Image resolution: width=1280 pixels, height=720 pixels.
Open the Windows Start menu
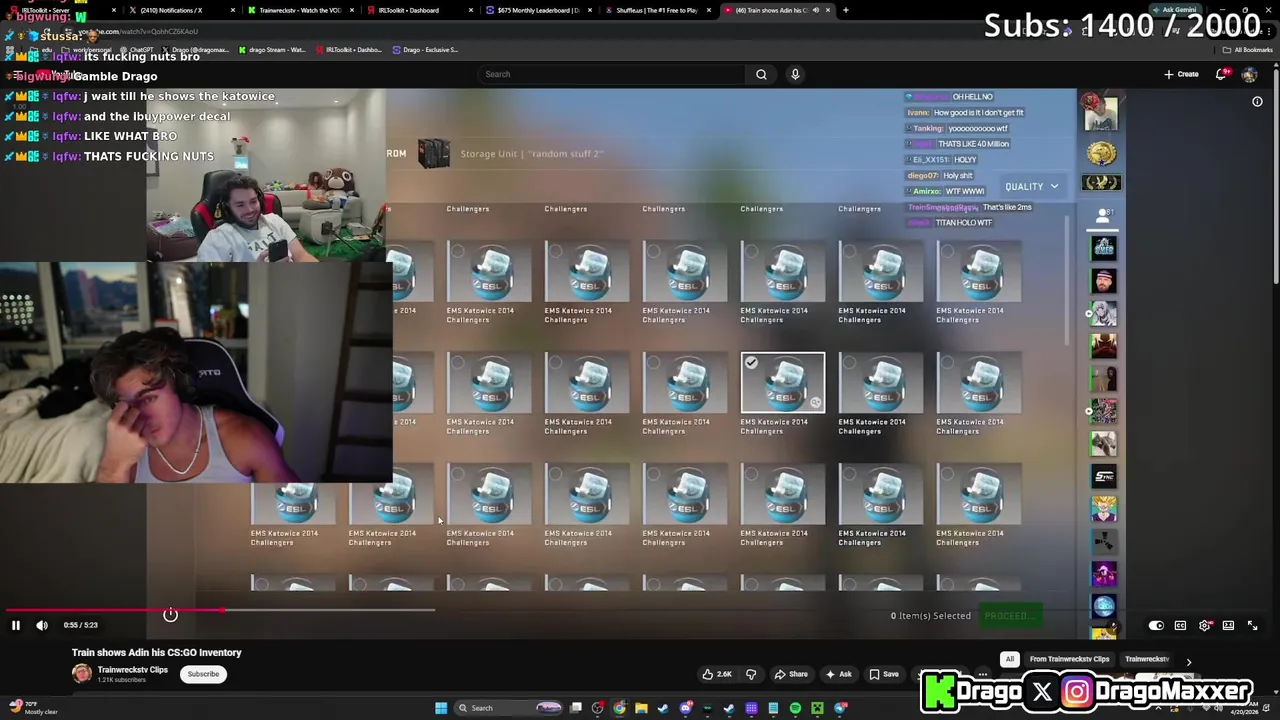coord(440,708)
